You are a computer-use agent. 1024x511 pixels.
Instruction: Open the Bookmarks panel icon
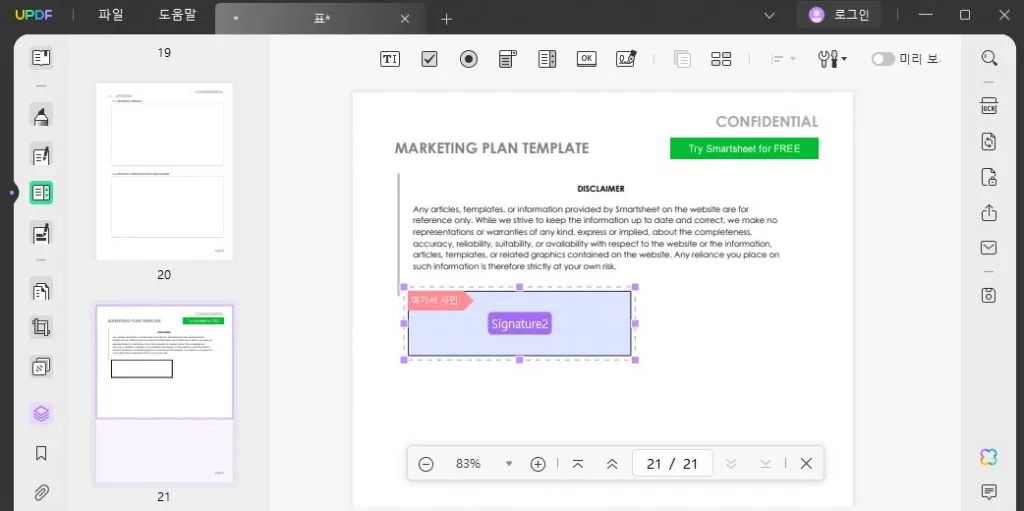41,453
